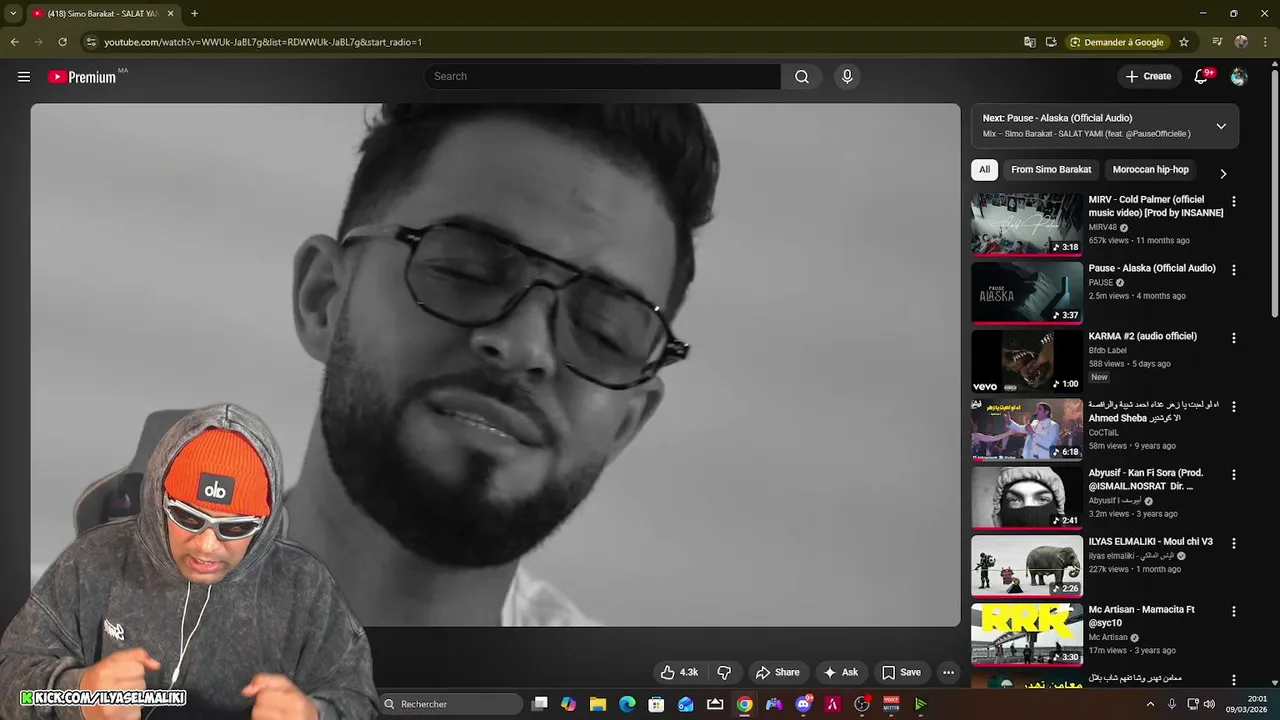Show more filter chips arrow
The height and width of the screenshot is (720, 1280).
tap(1222, 173)
